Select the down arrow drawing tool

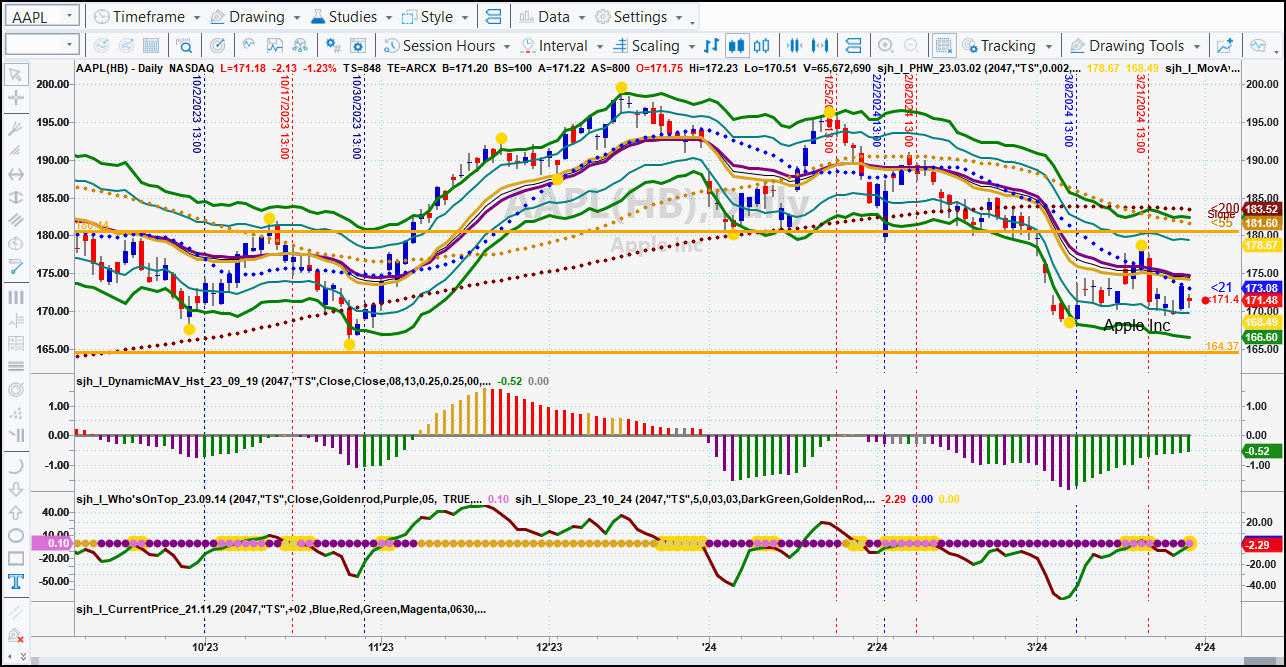click(x=15, y=490)
